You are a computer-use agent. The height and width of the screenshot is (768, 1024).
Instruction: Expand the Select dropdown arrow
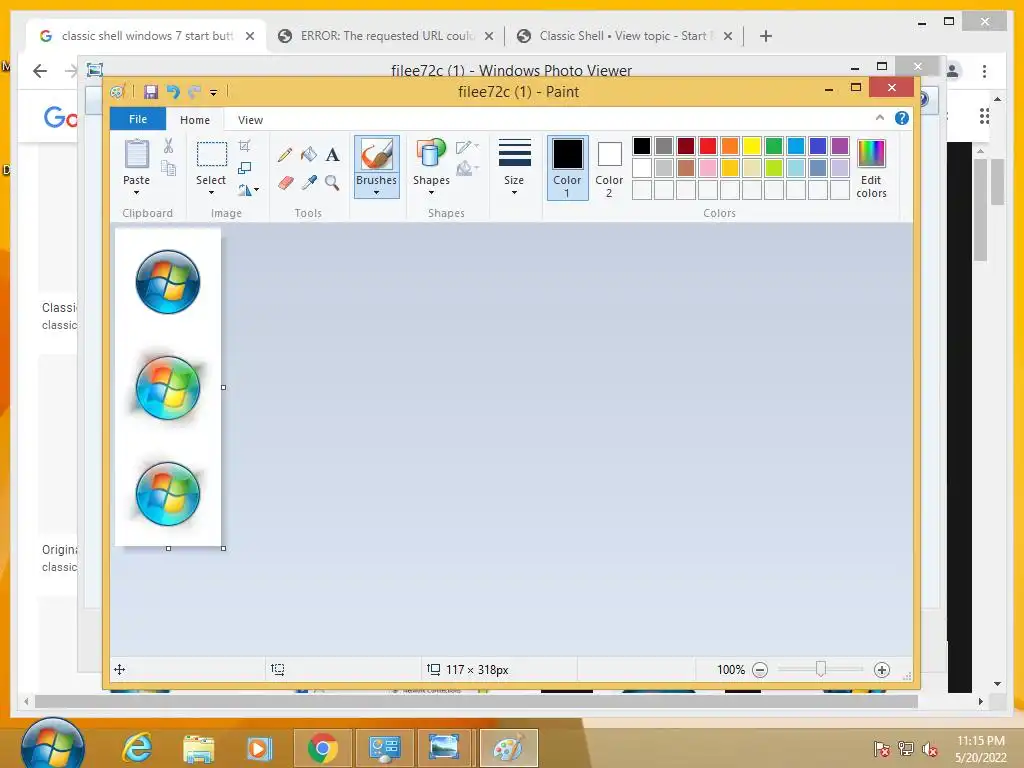211,193
